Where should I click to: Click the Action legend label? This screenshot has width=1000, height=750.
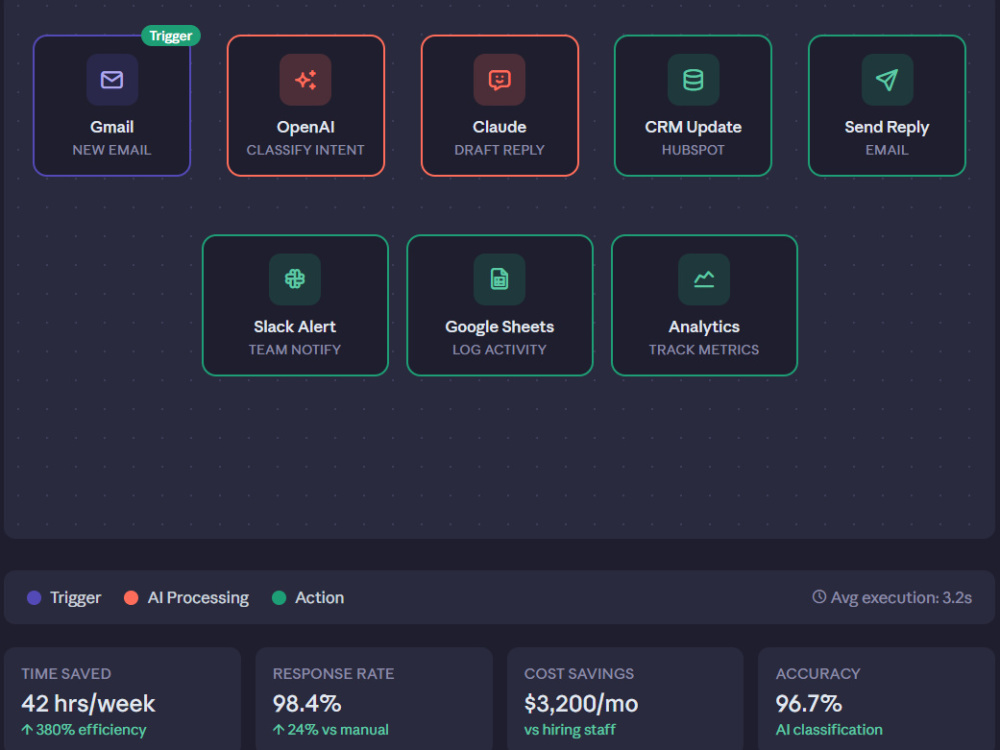[x=320, y=598]
